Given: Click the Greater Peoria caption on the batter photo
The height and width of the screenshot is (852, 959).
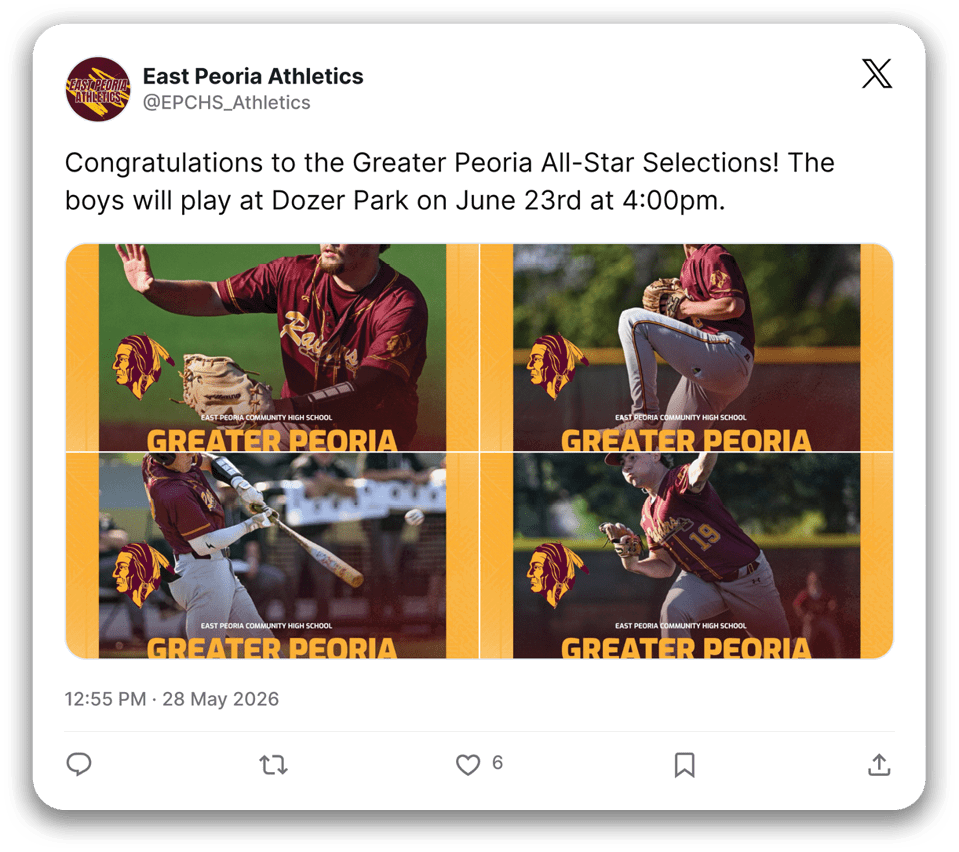Looking at the screenshot, I should tap(272, 647).
